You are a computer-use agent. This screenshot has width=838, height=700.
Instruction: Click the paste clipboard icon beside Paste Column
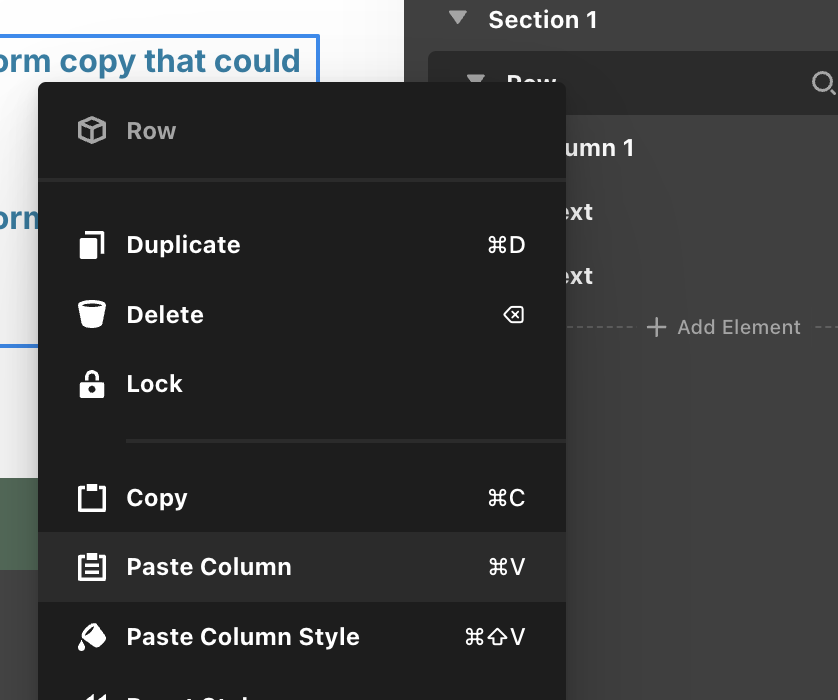92,567
